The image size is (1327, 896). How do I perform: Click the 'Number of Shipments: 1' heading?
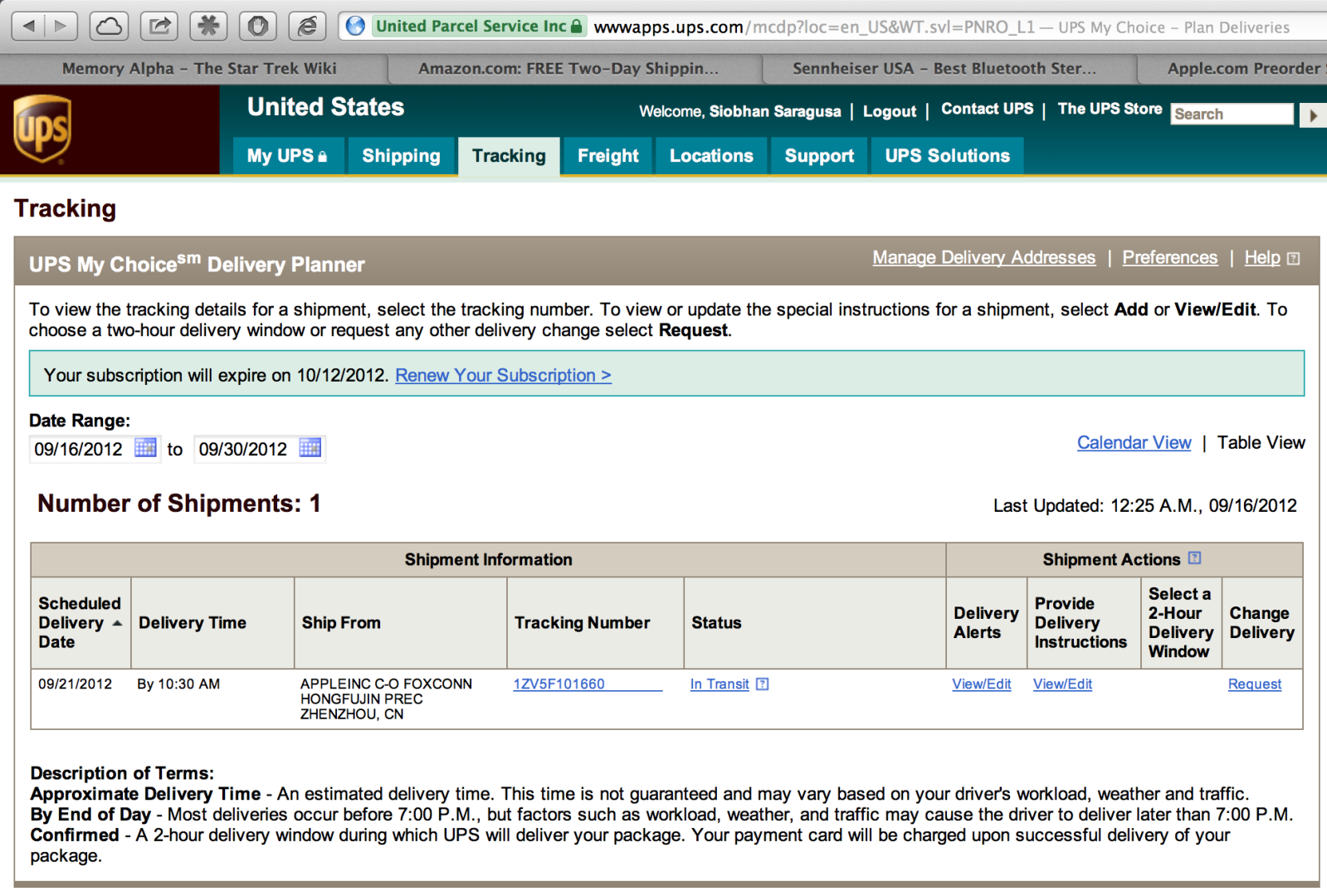(x=179, y=504)
